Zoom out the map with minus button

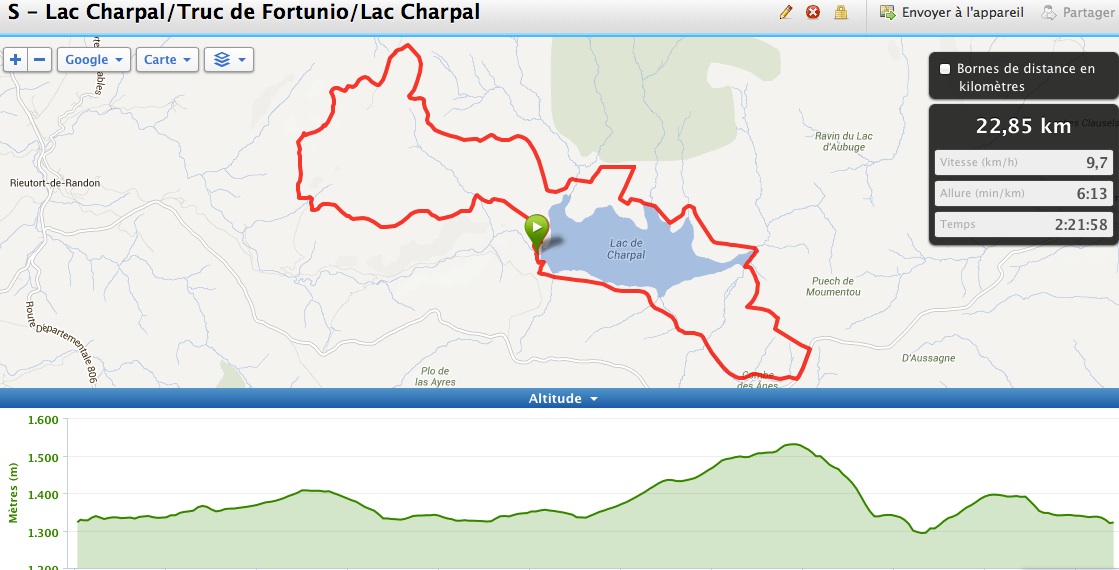point(40,60)
